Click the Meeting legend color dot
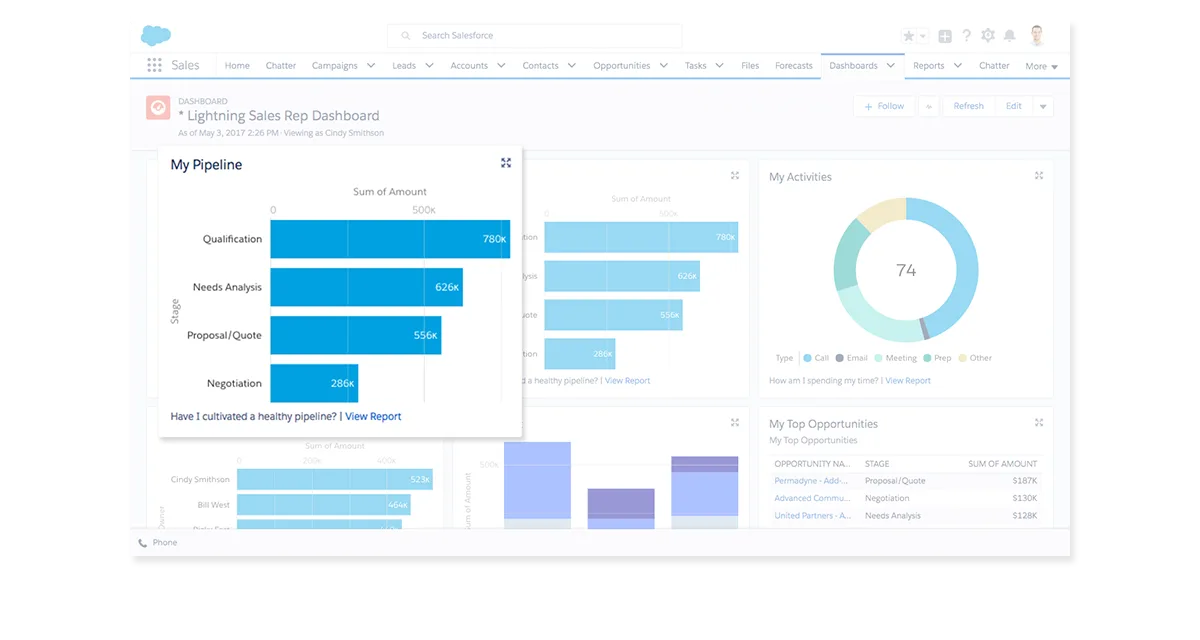Viewport: 1200px width, 640px height. [878, 358]
